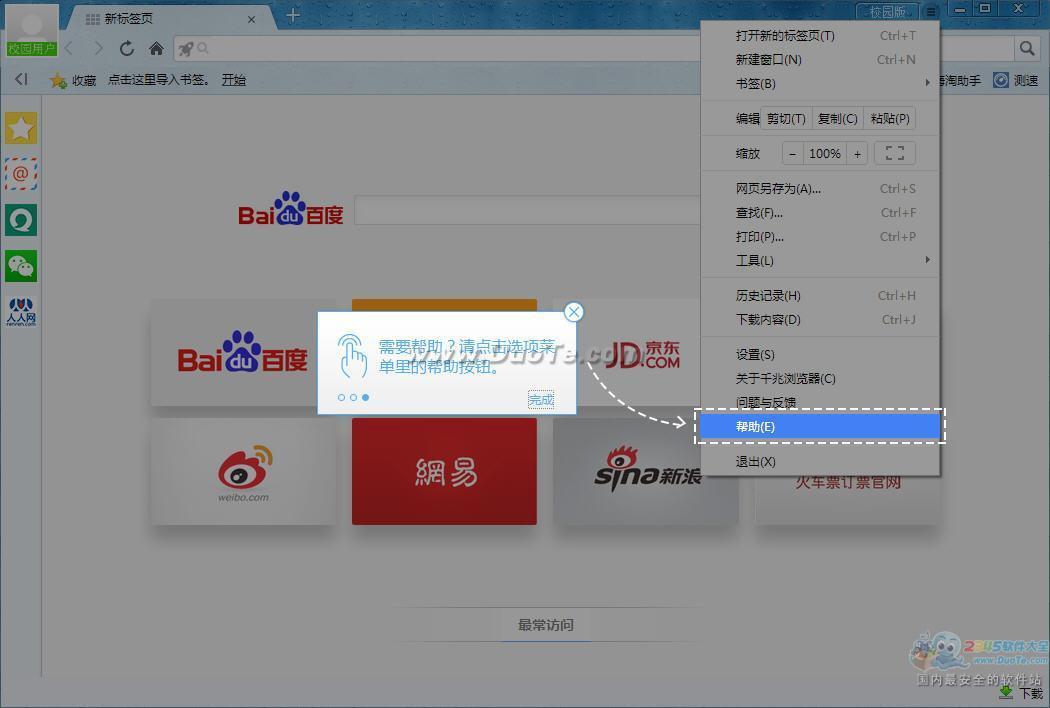Viewport: 1050px width, 708px height.
Task: Choose 打印 from the menu
Action: pyautogui.click(x=820, y=236)
